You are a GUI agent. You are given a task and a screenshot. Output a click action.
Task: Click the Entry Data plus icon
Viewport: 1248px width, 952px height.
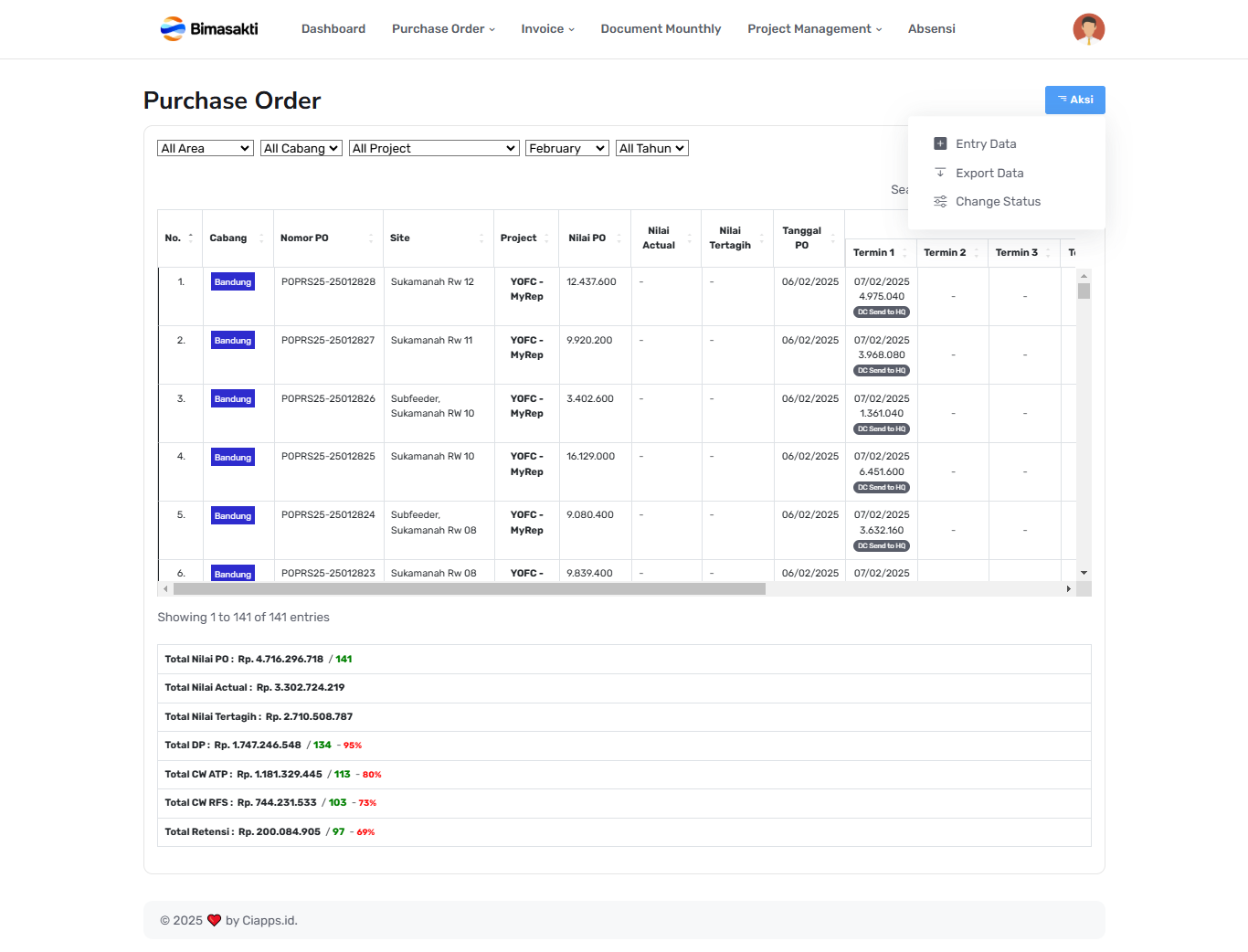click(940, 143)
